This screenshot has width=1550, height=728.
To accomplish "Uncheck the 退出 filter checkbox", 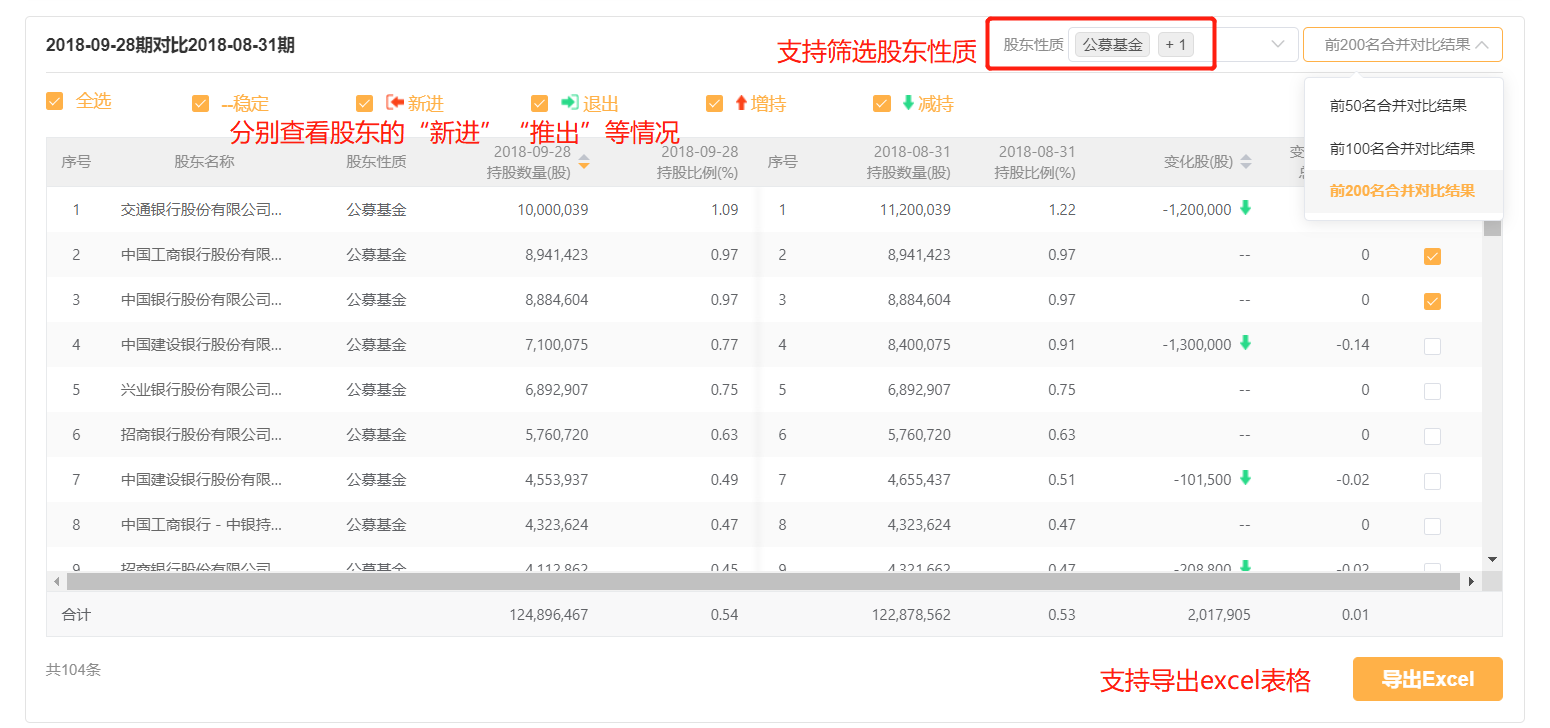I will [x=540, y=103].
